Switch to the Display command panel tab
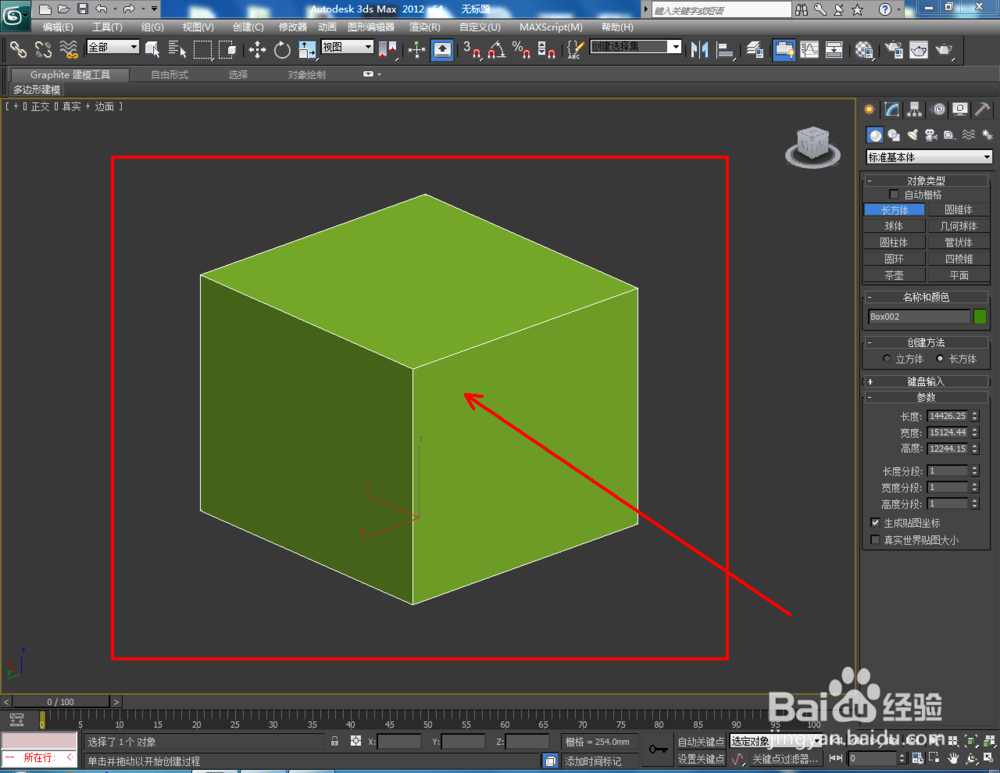The image size is (1000, 773). pyautogui.click(x=960, y=110)
